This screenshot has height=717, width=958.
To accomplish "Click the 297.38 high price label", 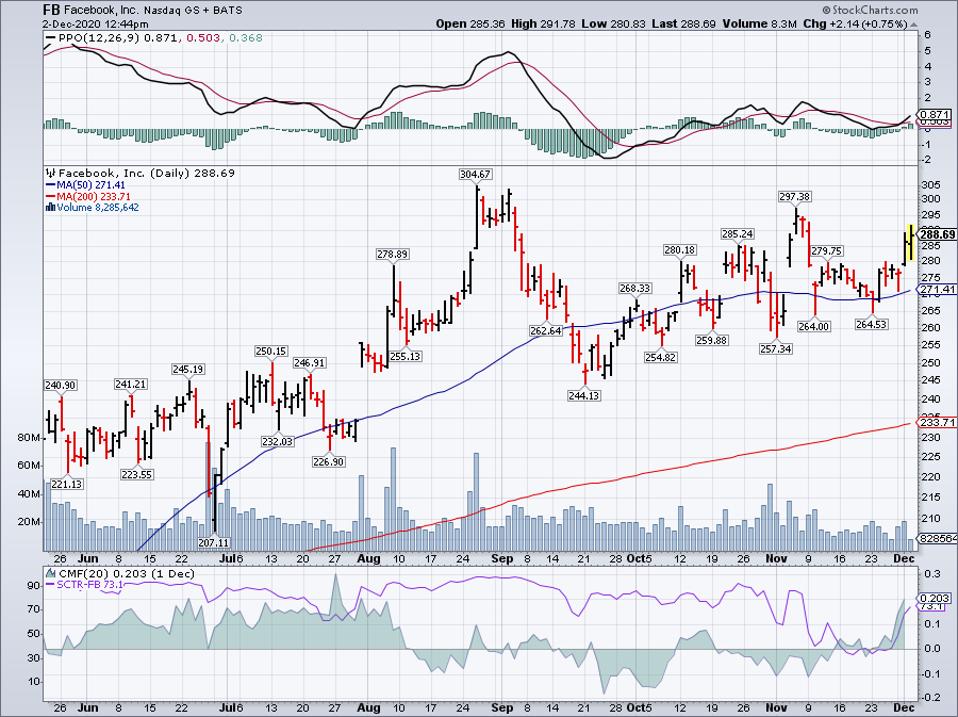I will pyautogui.click(x=795, y=197).
